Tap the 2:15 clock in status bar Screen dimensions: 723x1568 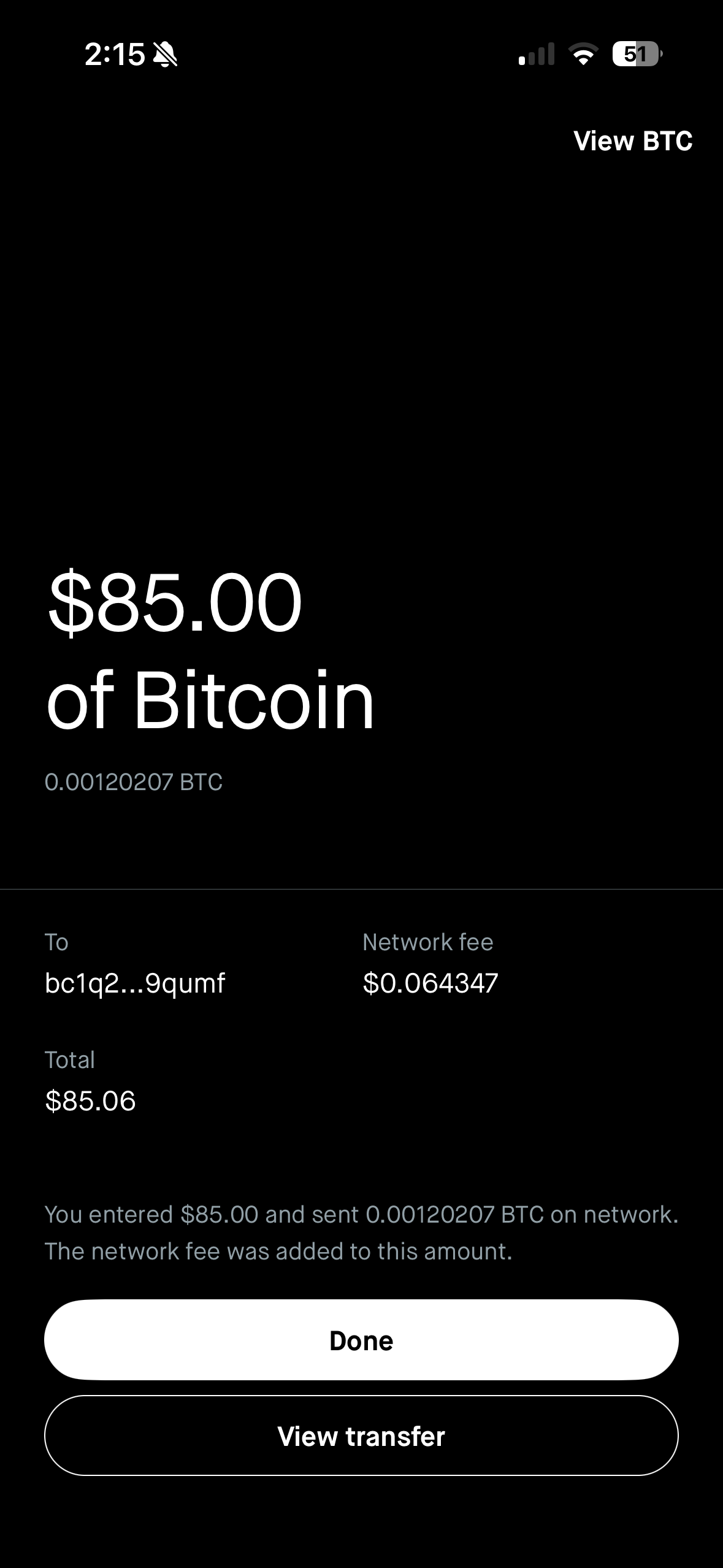pyautogui.click(x=114, y=55)
